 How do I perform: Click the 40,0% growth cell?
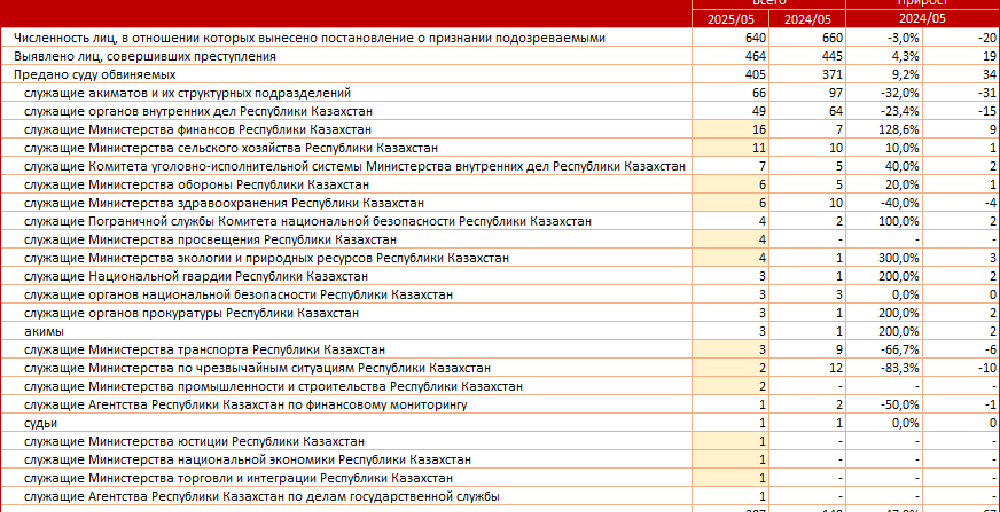tap(904, 166)
